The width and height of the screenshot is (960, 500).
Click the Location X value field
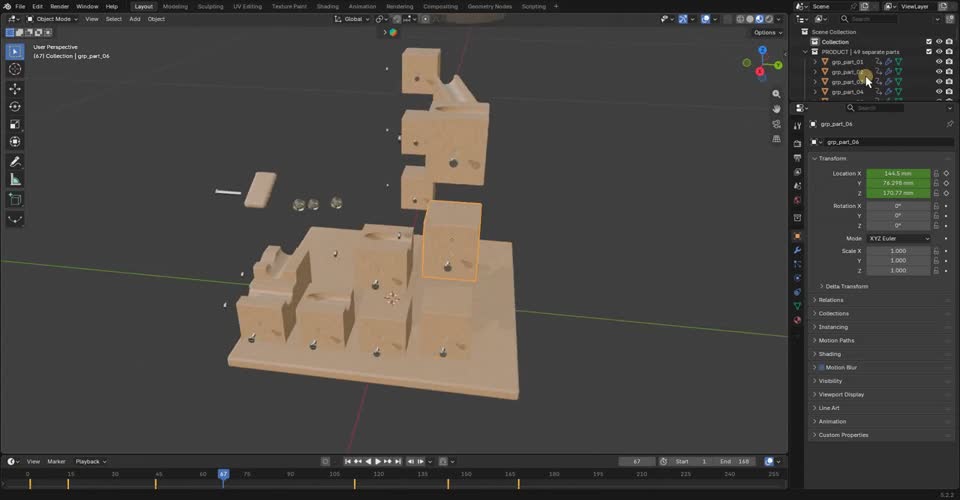click(x=898, y=174)
